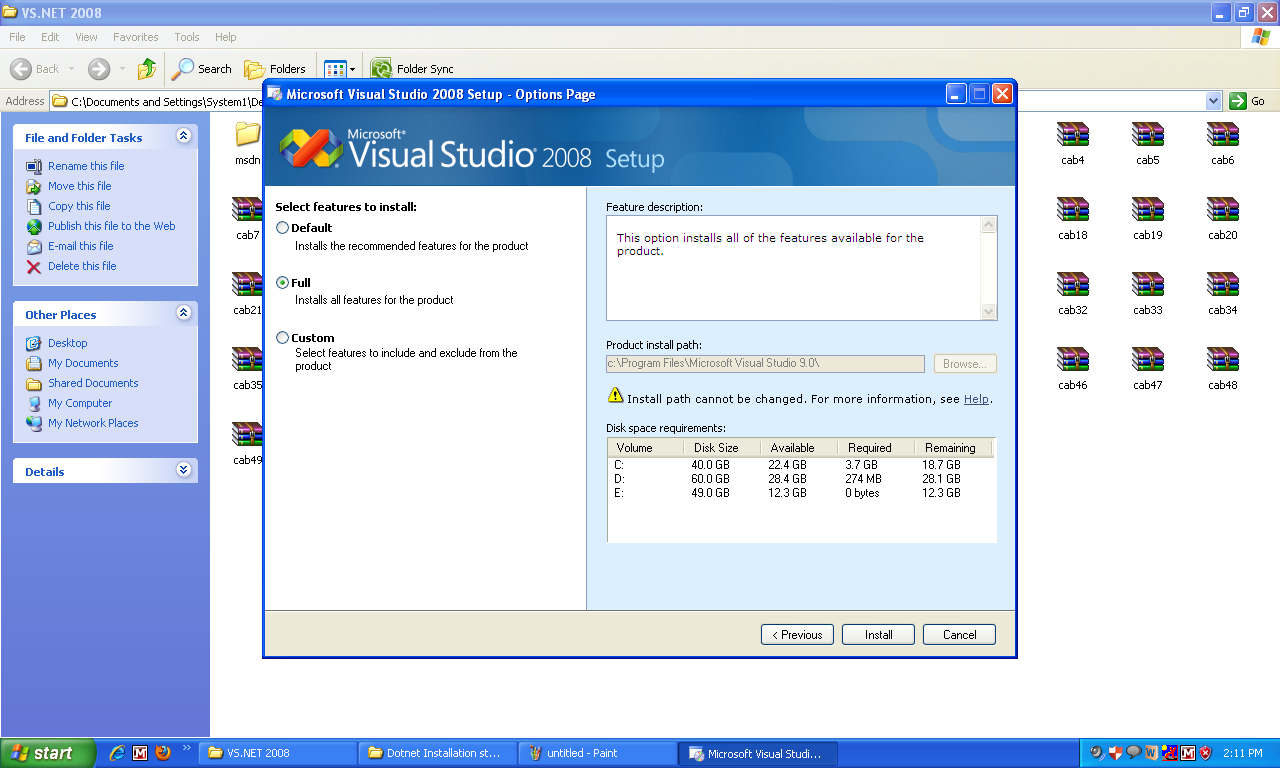
Task: Select the cab18 archive file
Action: click(x=1073, y=219)
